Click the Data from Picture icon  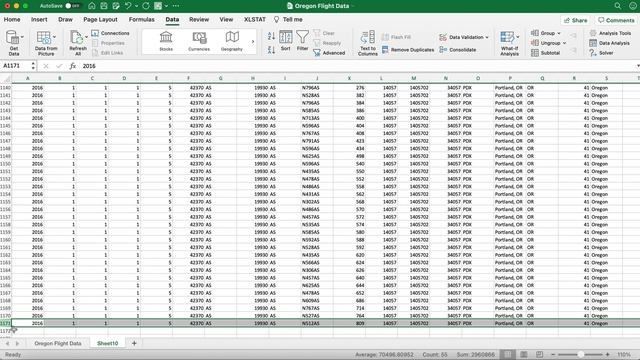coord(43,38)
